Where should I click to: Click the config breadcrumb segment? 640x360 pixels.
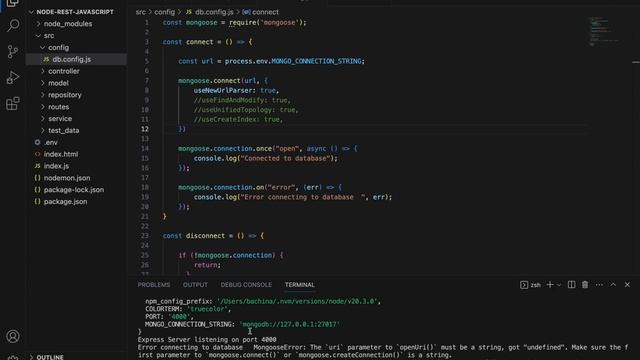pyautogui.click(x=164, y=12)
